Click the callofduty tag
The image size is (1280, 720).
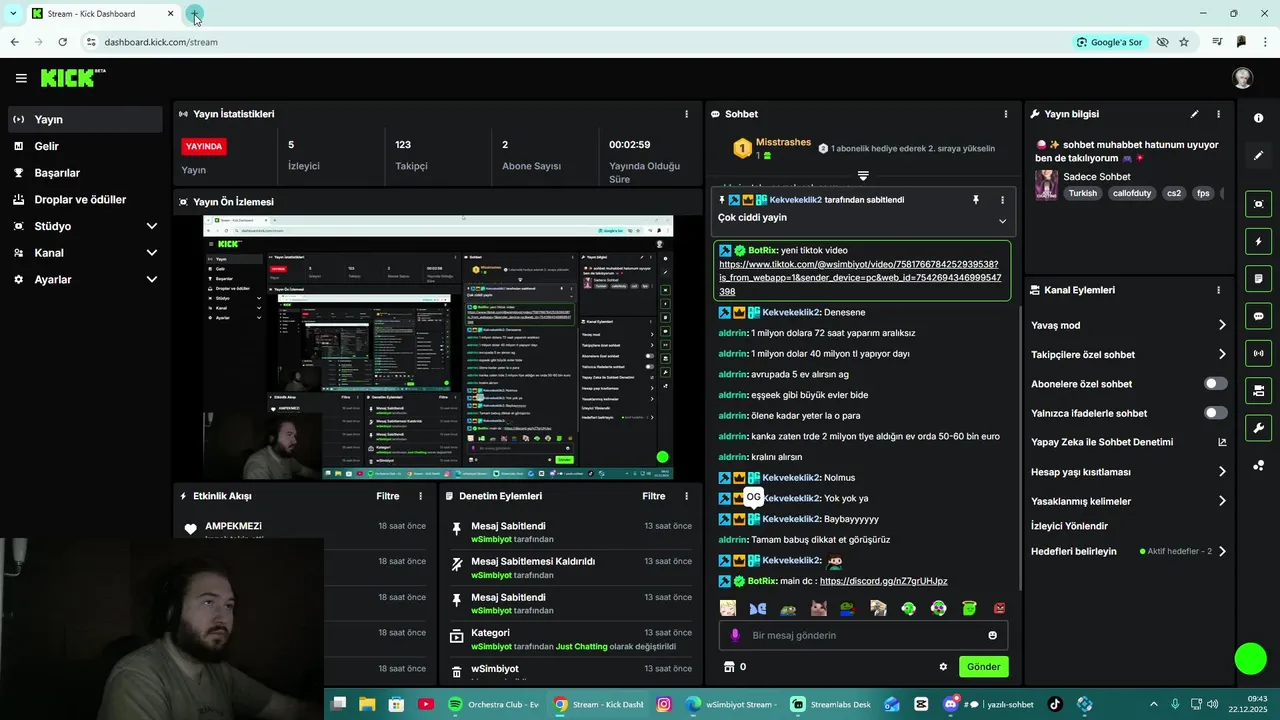1132,193
